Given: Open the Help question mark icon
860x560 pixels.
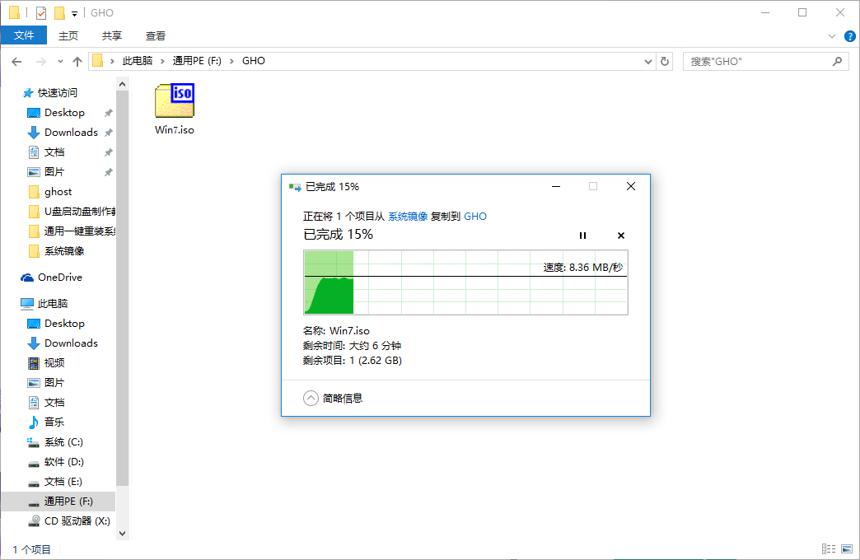Looking at the screenshot, I should pos(850,36).
